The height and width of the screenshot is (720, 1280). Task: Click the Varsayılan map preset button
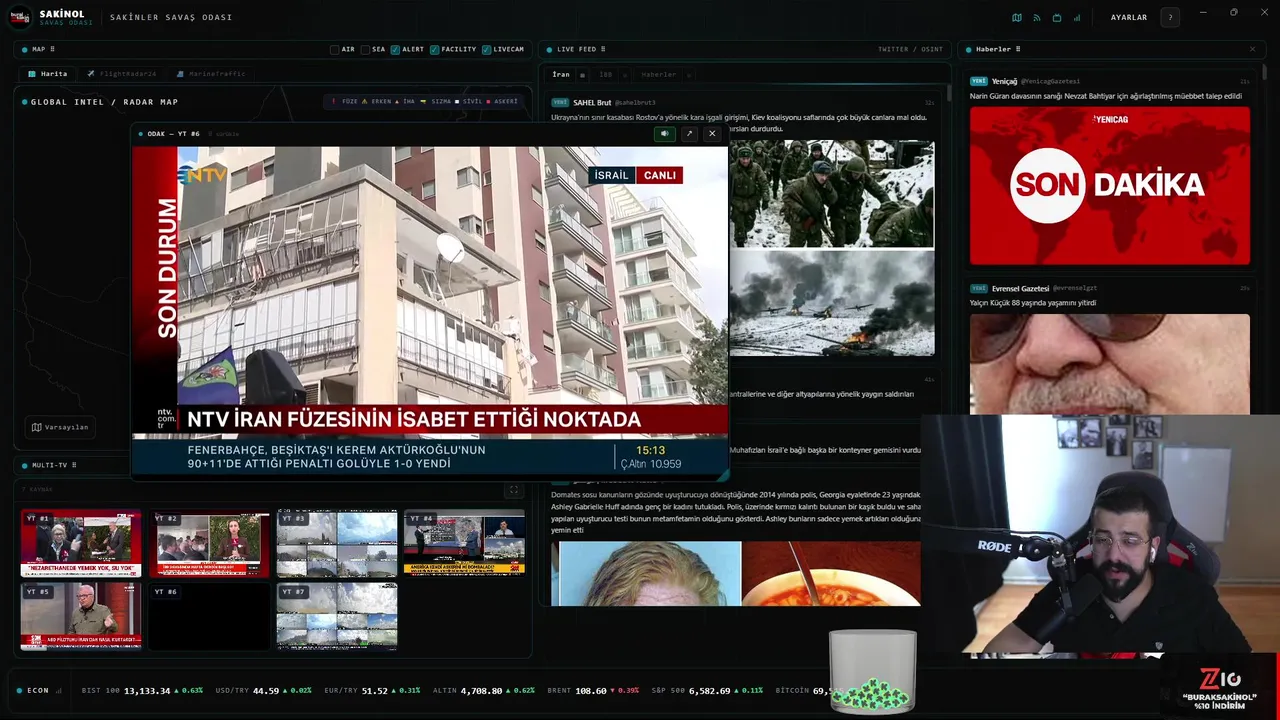pos(60,427)
